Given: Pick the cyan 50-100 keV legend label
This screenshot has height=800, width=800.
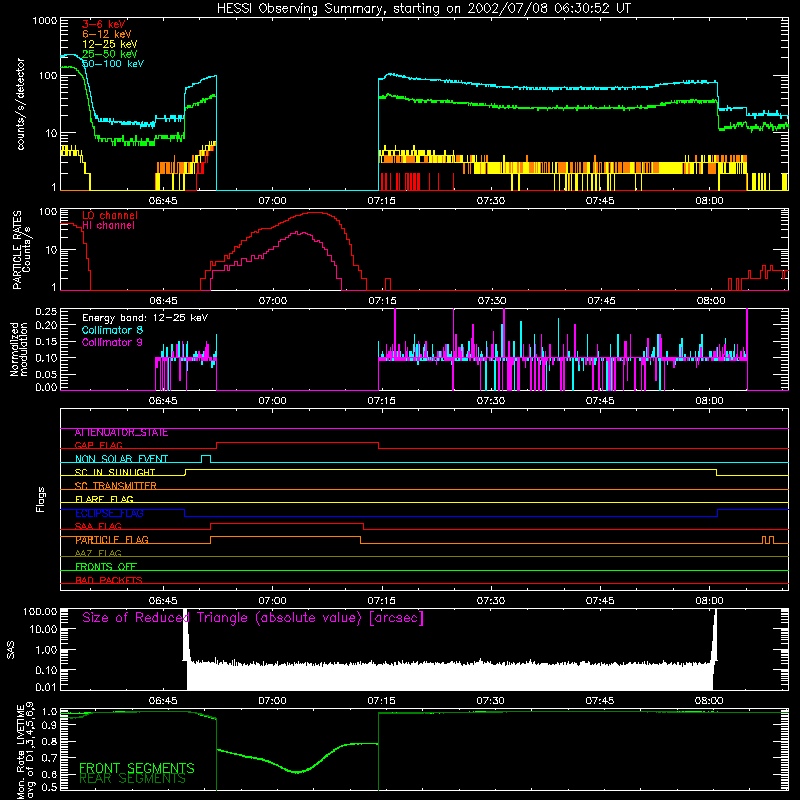Looking at the screenshot, I should 113,64.
